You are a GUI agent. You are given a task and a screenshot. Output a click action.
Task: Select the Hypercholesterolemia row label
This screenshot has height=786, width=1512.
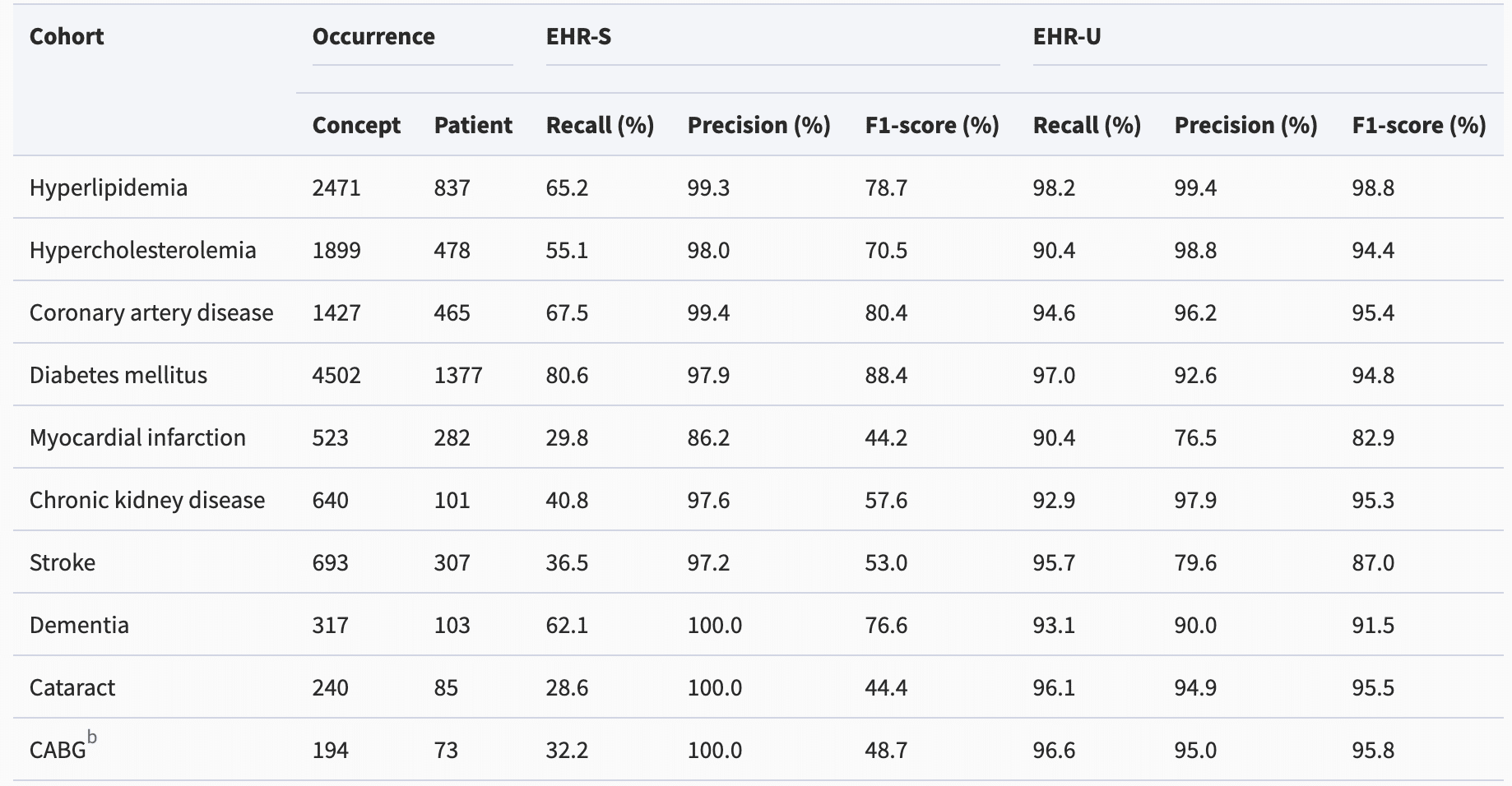pyautogui.click(x=143, y=250)
